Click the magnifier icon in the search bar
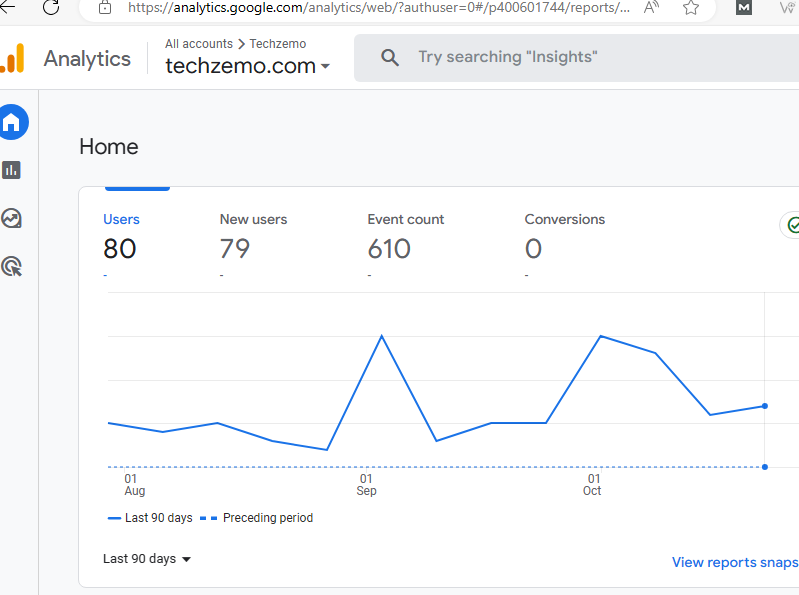 (x=390, y=58)
